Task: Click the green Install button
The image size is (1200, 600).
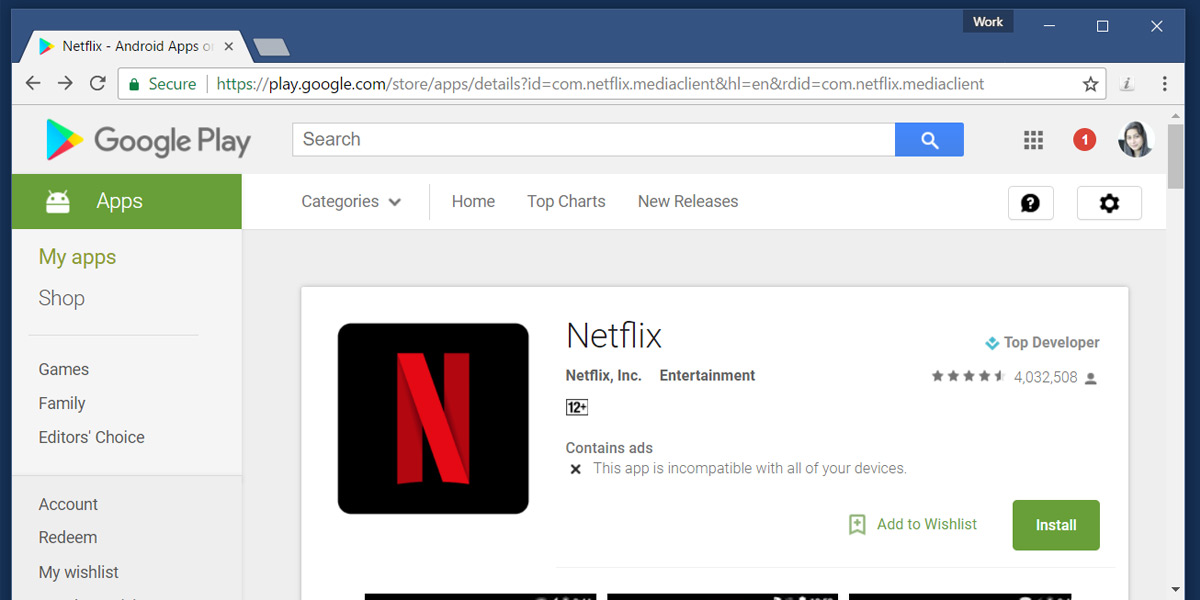Action: [x=1056, y=525]
